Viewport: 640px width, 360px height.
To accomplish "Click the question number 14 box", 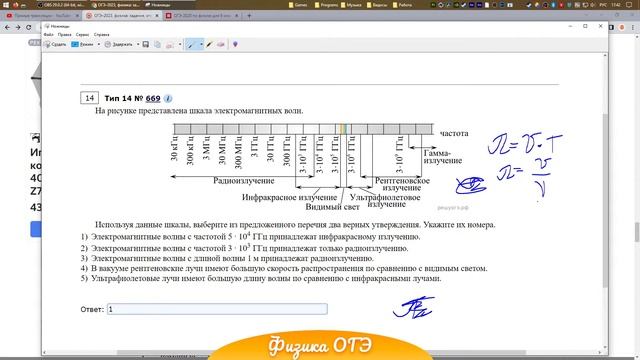I will (89, 98).
